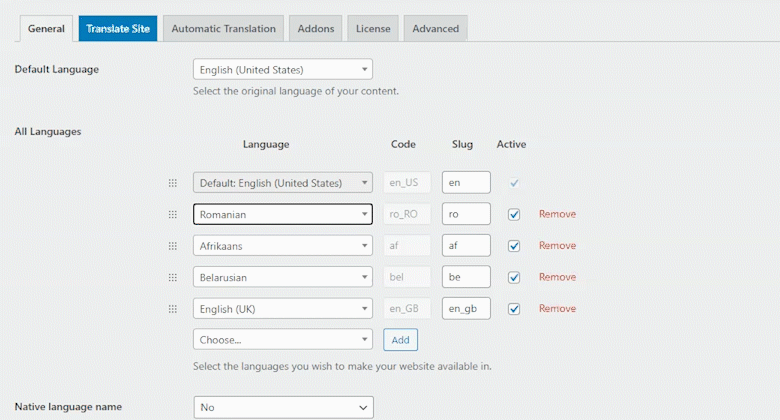Open the Choose... language selector
Screen dimensions: 780x420
click(x=283, y=339)
